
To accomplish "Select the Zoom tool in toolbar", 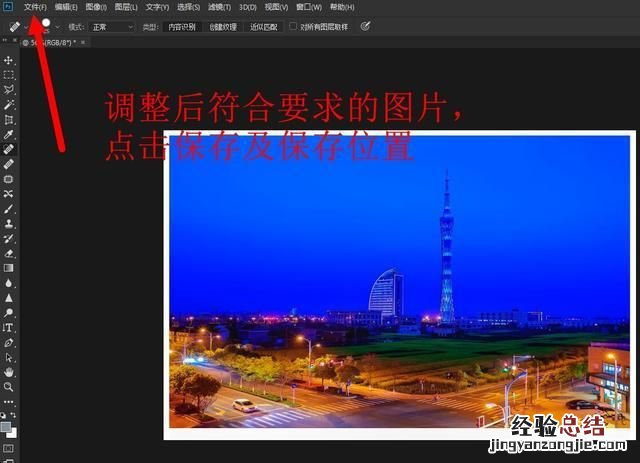I will click(9, 386).
